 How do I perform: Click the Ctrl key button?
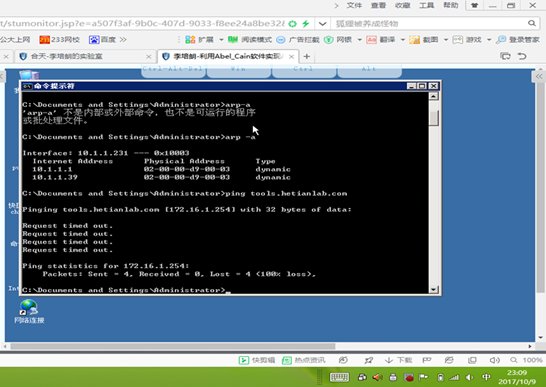point(304,70)
